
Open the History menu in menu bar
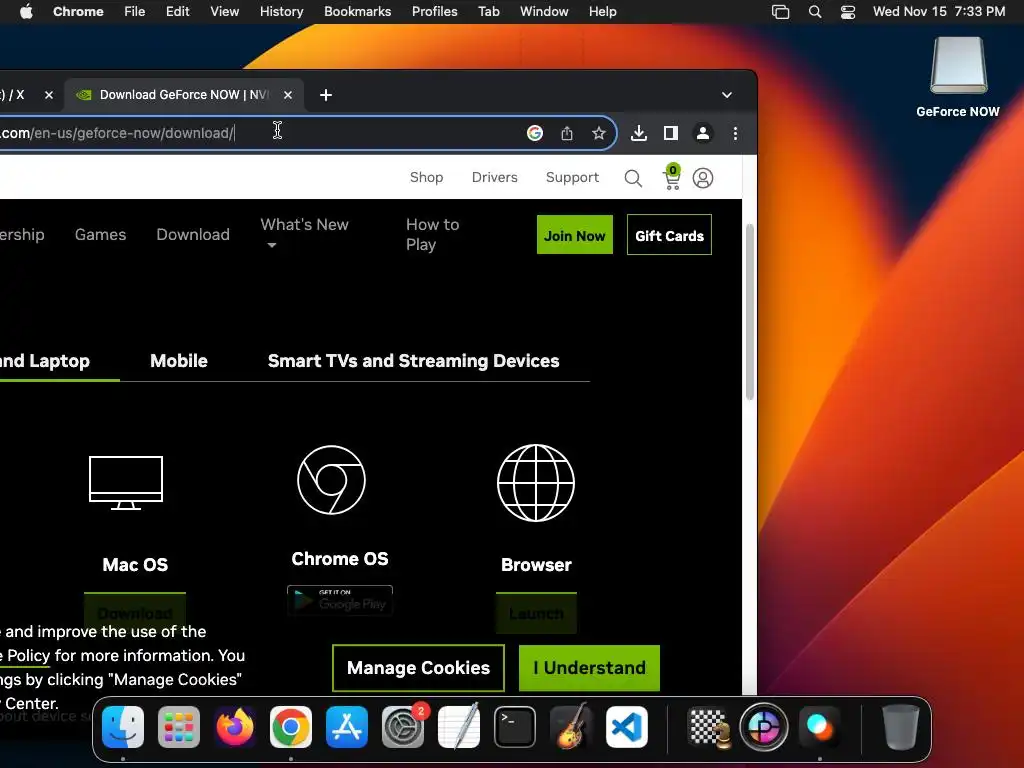pos(281,12)
